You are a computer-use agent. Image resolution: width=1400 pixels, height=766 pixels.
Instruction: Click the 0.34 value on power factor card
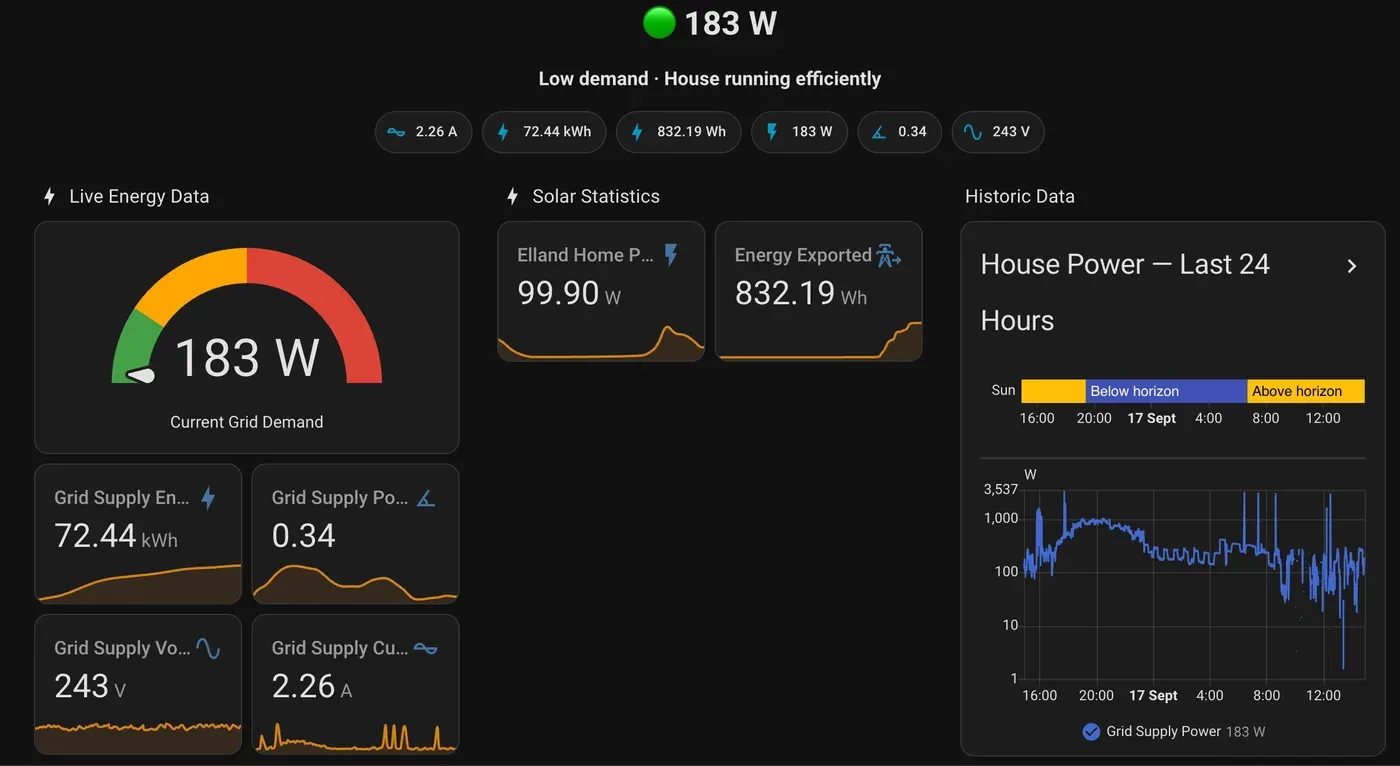pos(304,537)
